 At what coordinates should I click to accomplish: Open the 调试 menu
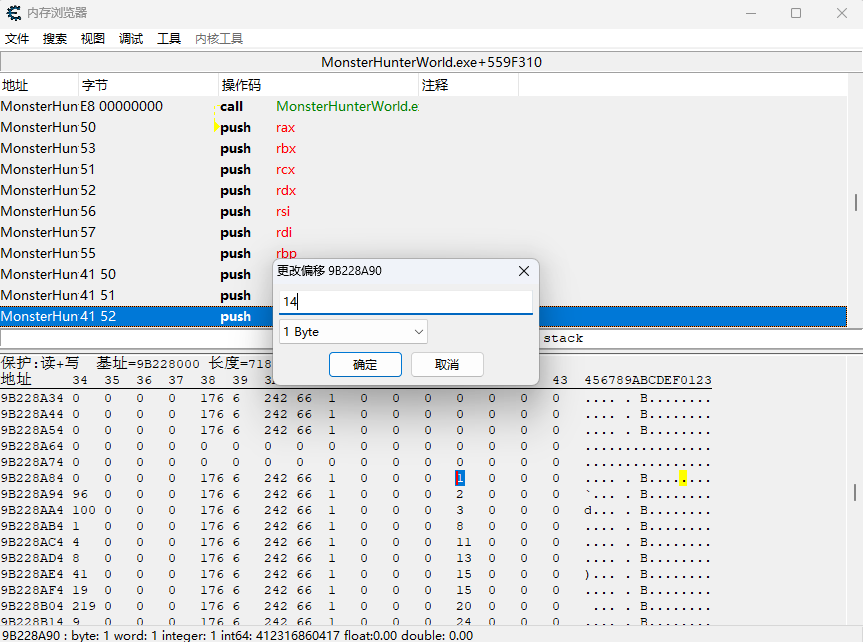pos(131,39)
